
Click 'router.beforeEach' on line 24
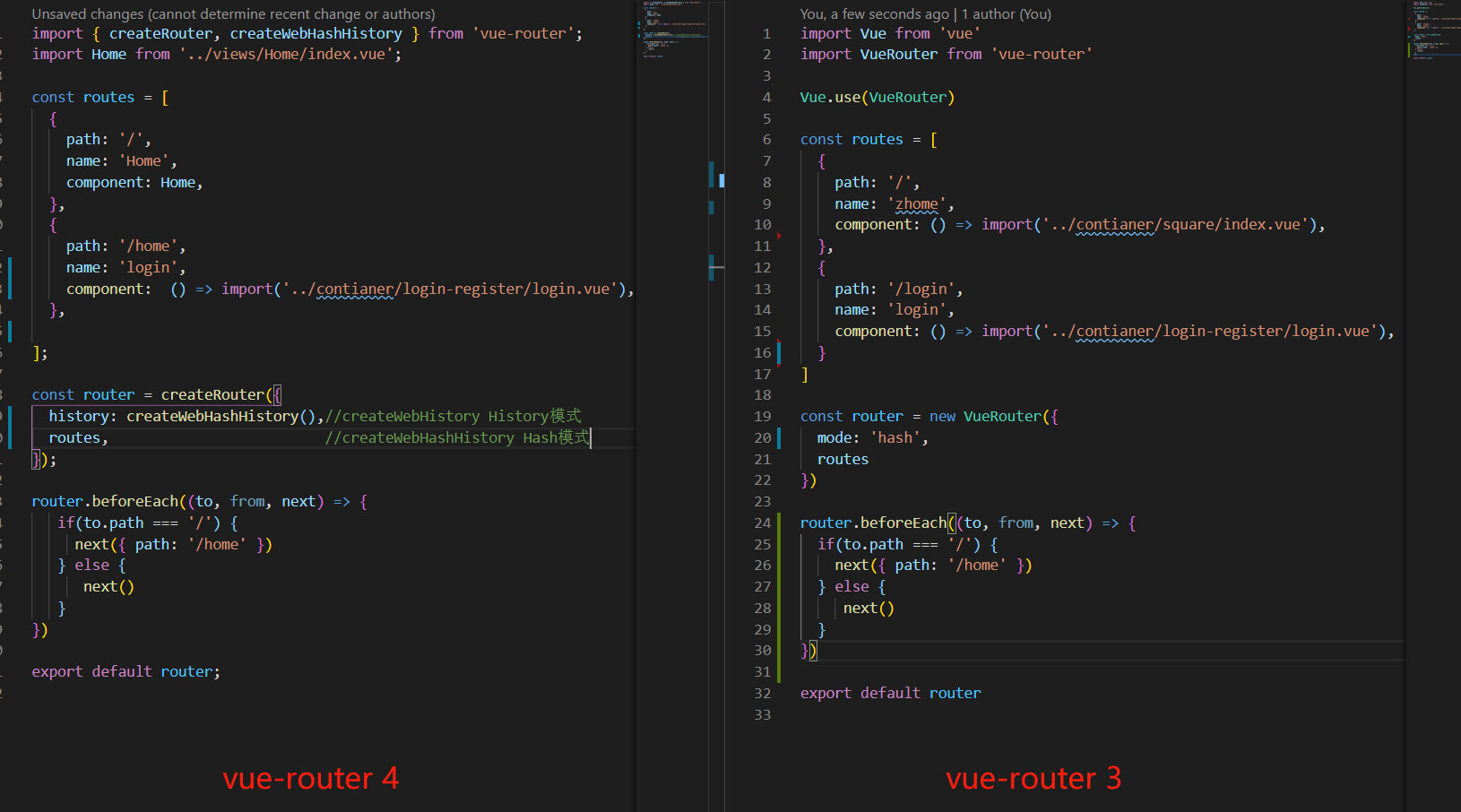coord(873,523)
